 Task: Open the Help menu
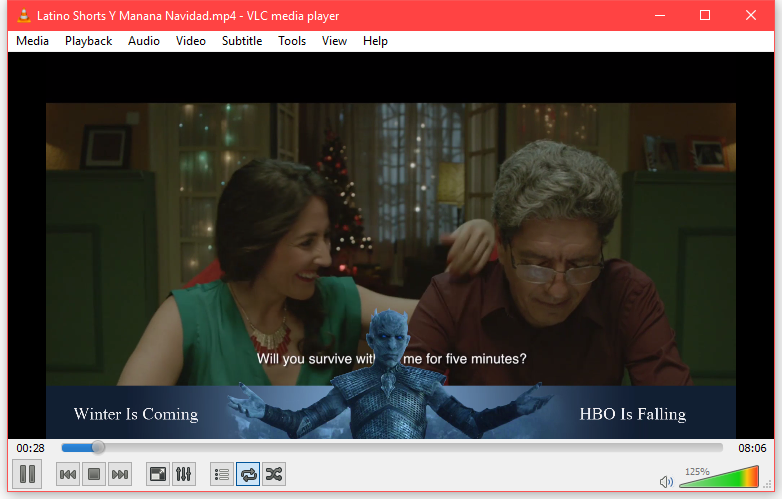click(375, 41)
